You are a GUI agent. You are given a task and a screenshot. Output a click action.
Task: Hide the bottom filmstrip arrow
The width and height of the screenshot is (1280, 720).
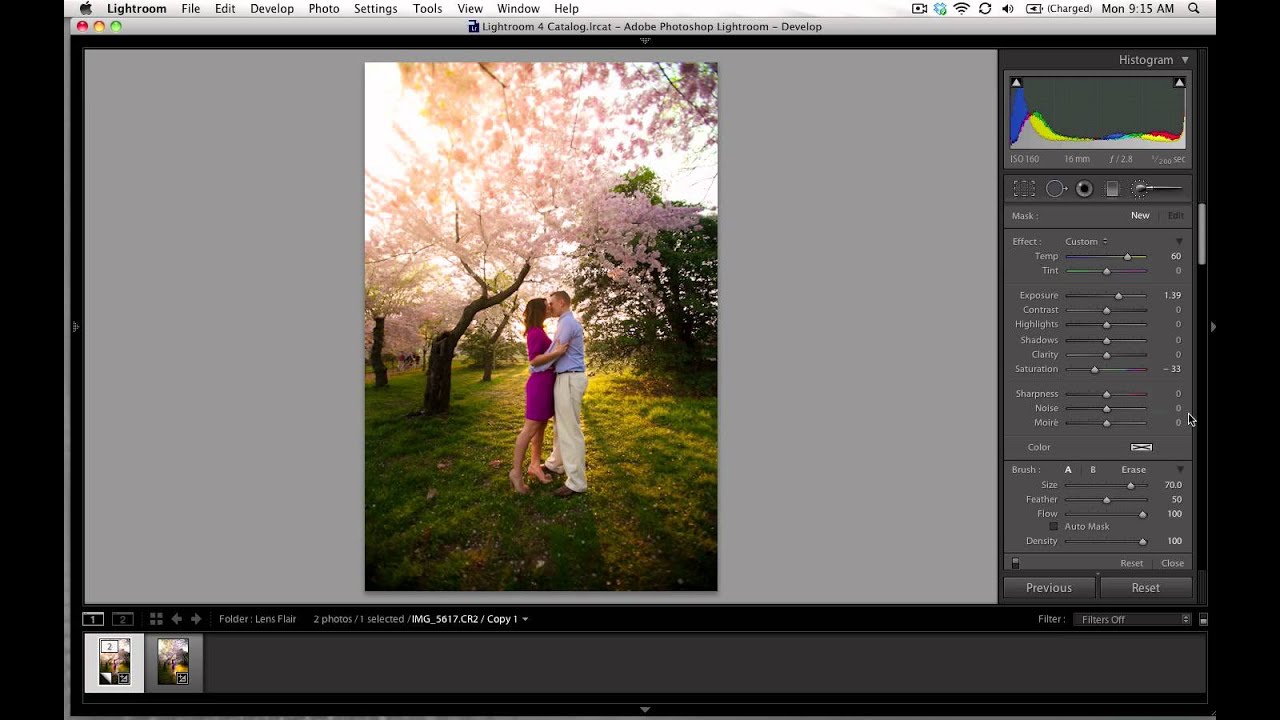pyautogui.click(x=645, y=710)
